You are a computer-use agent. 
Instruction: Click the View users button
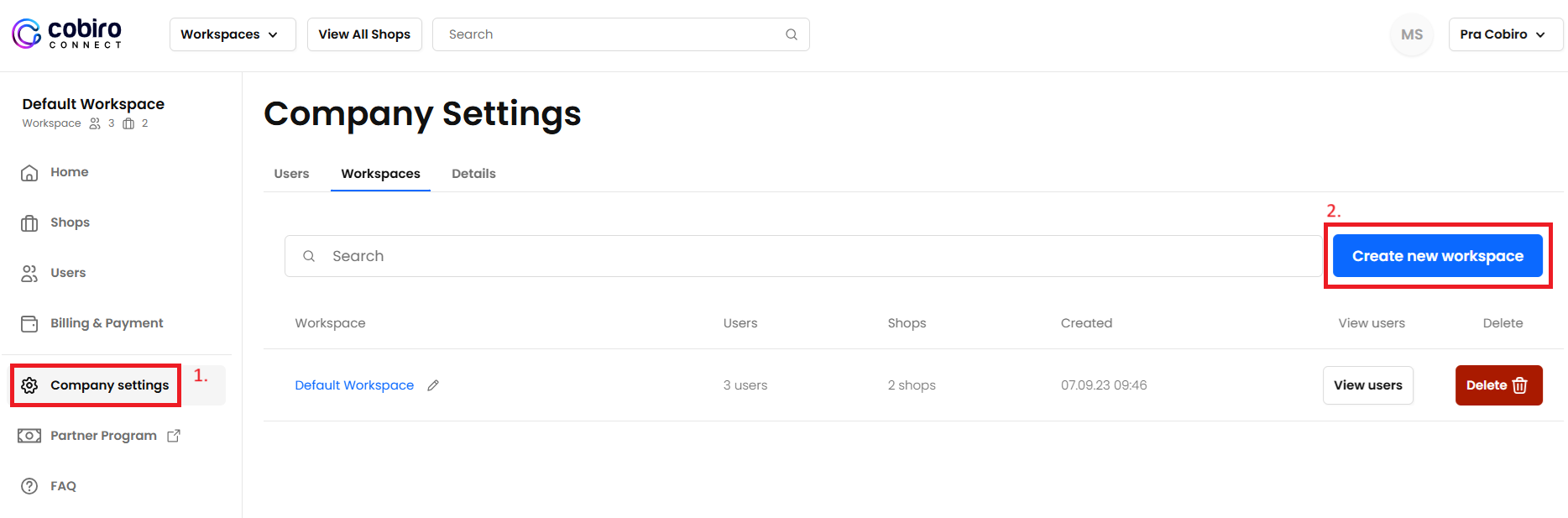(1368, 385)
